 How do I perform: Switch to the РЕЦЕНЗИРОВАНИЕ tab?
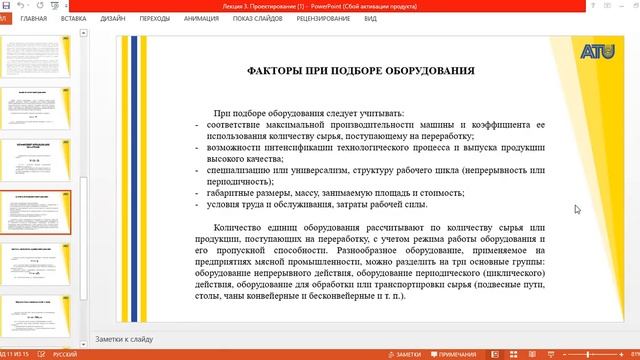pos(323,19)
